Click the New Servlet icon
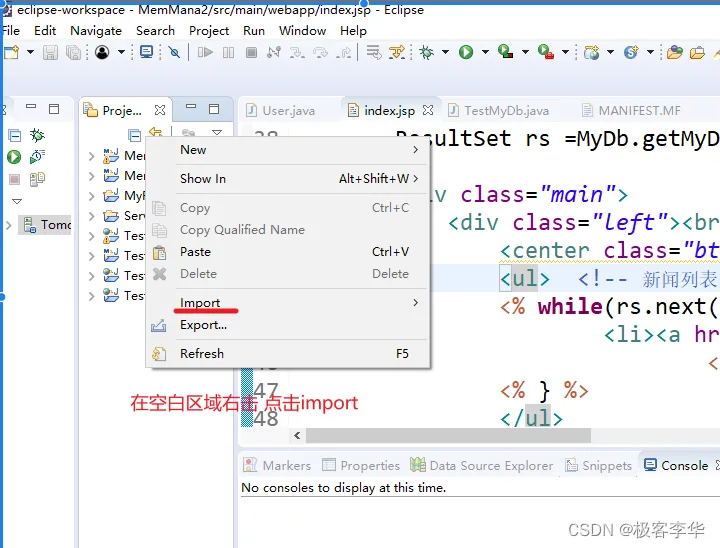This screenshot has height=548, width=720. (631, 52)
